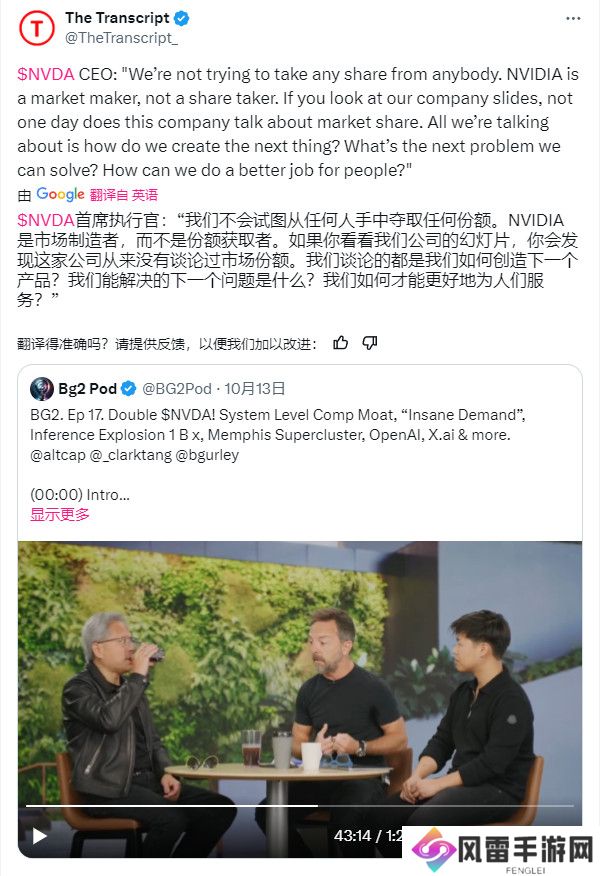The height and width of the screenshot is (876, 602).
Task: Click the $NVDA cashtag in English text
Action: 45,74
